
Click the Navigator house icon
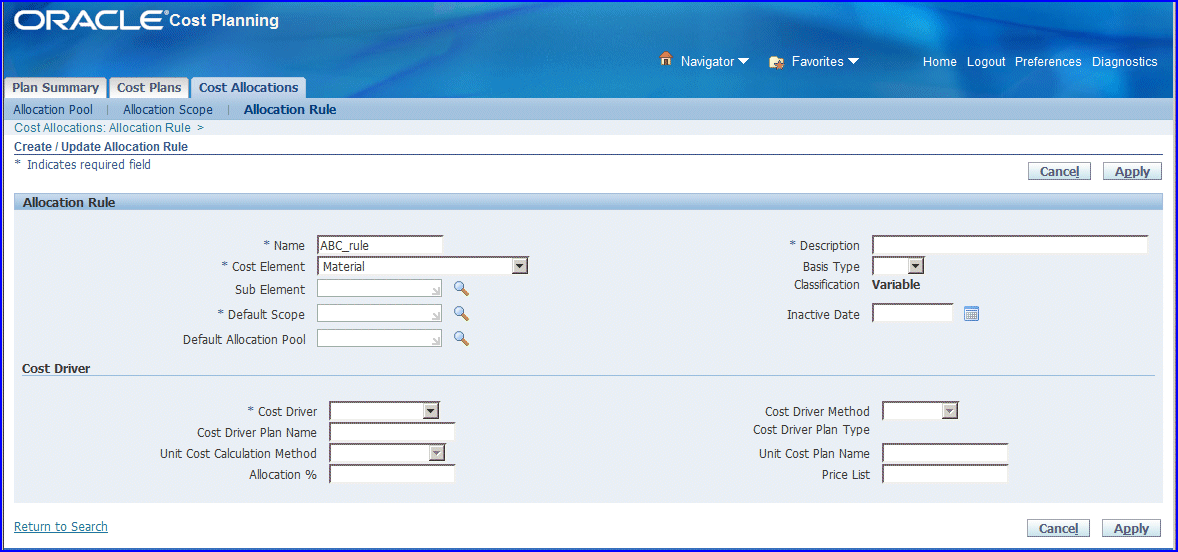(x=666, y=59)
